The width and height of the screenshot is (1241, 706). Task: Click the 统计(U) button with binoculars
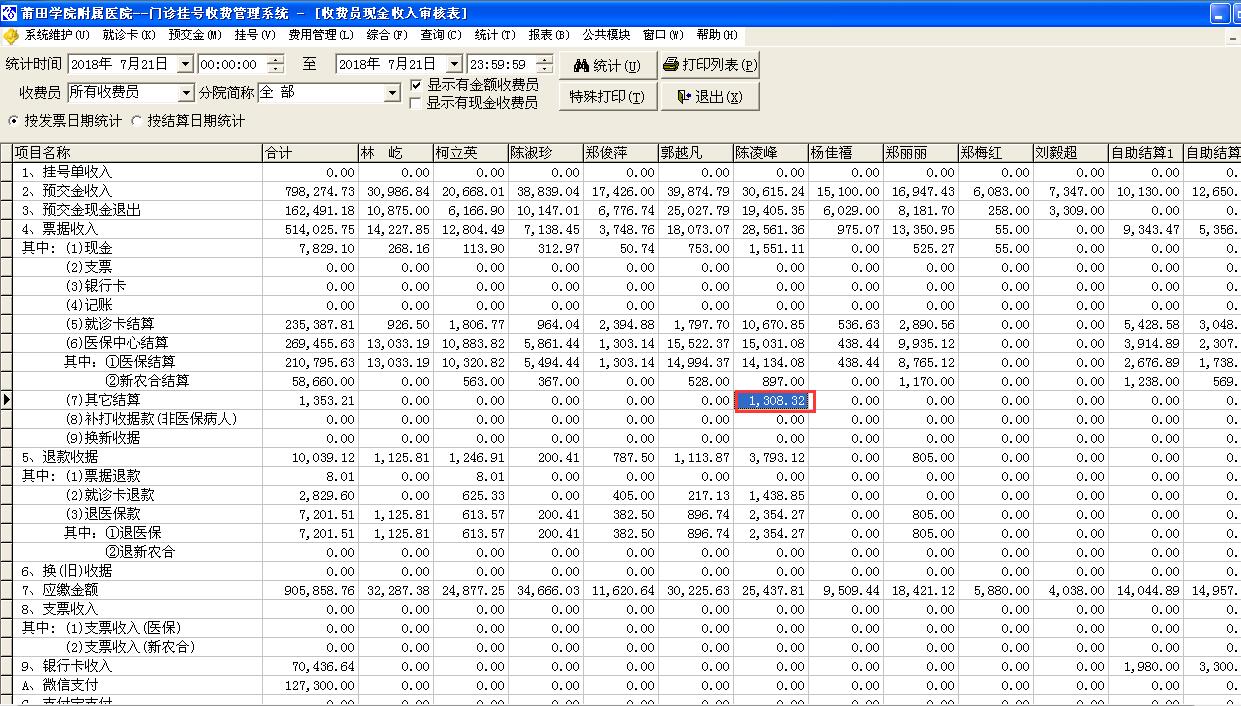click(x=609, y=66)
